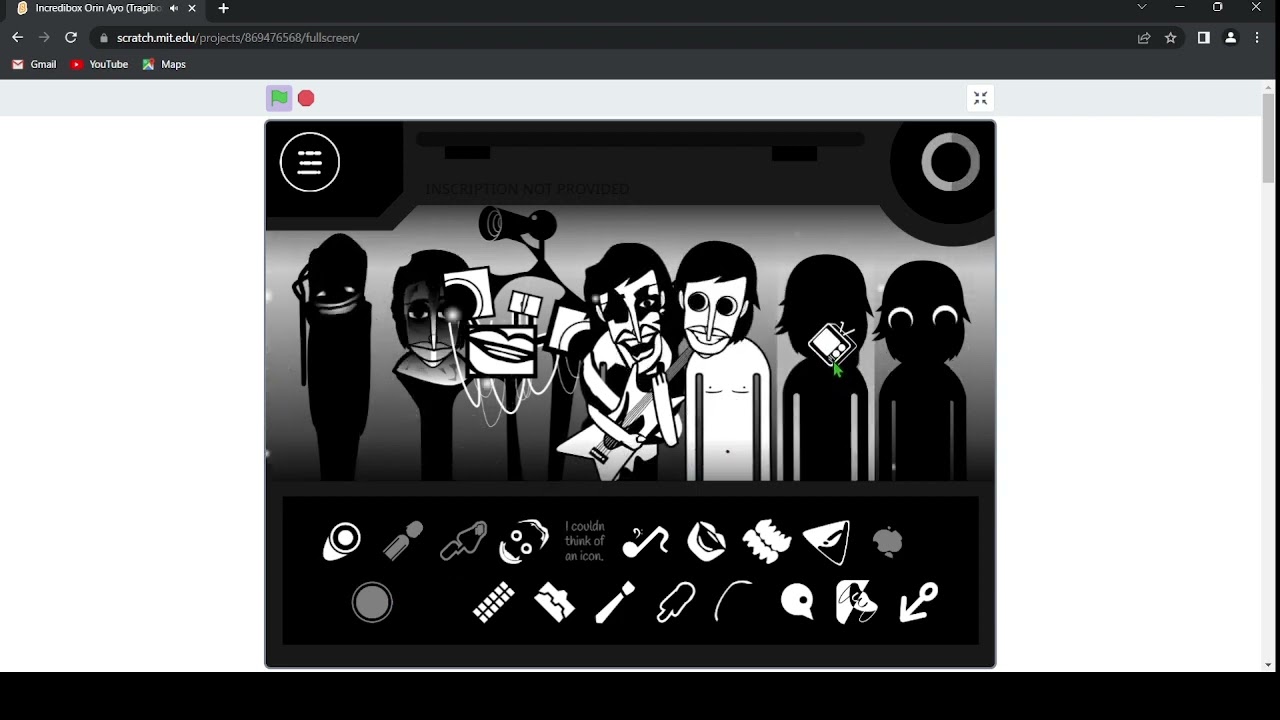Select the grayed outlined shovel sound icon

tap(464, 541)
